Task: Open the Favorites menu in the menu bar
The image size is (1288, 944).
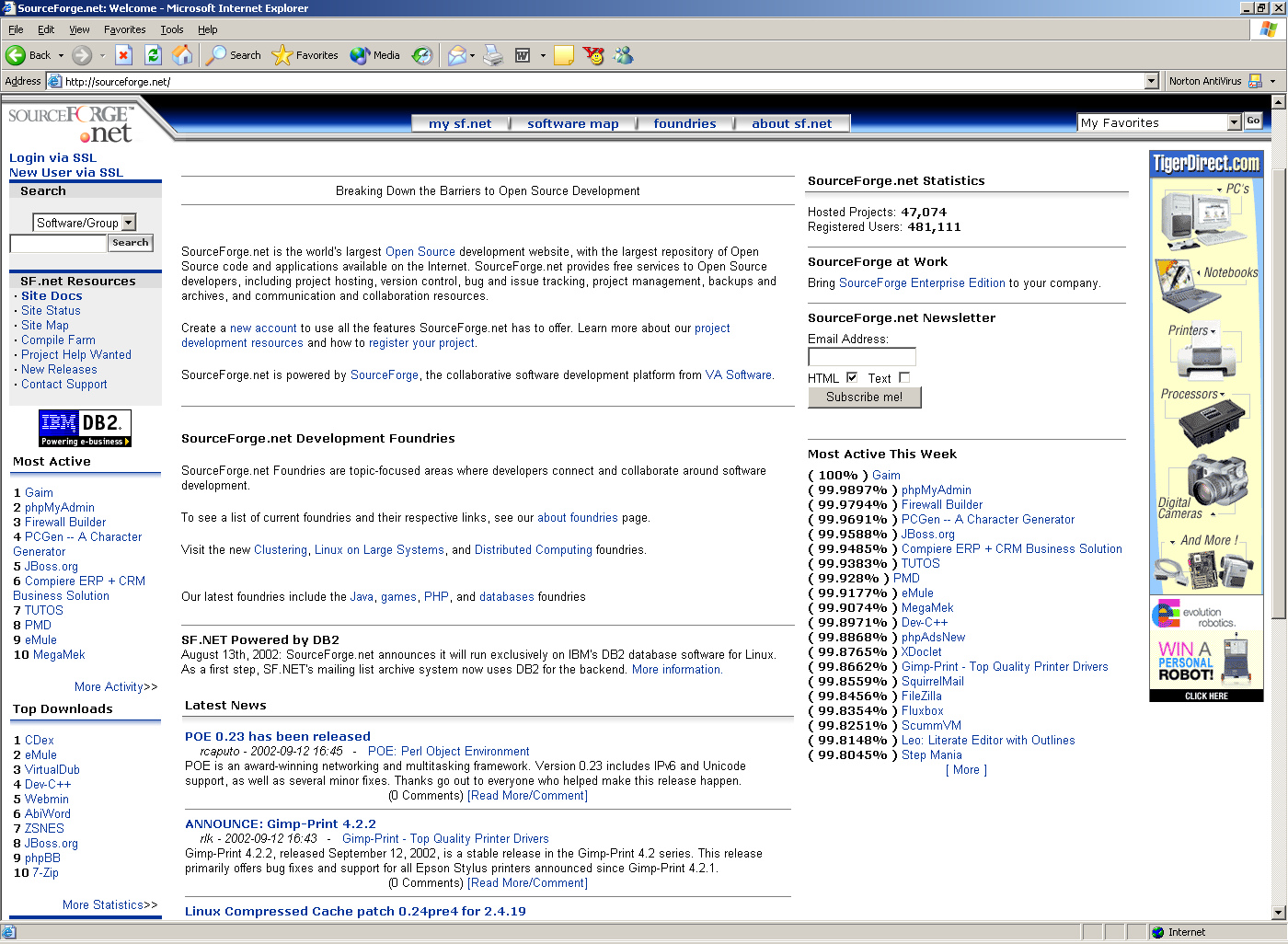Action: [x=125, y=29]
